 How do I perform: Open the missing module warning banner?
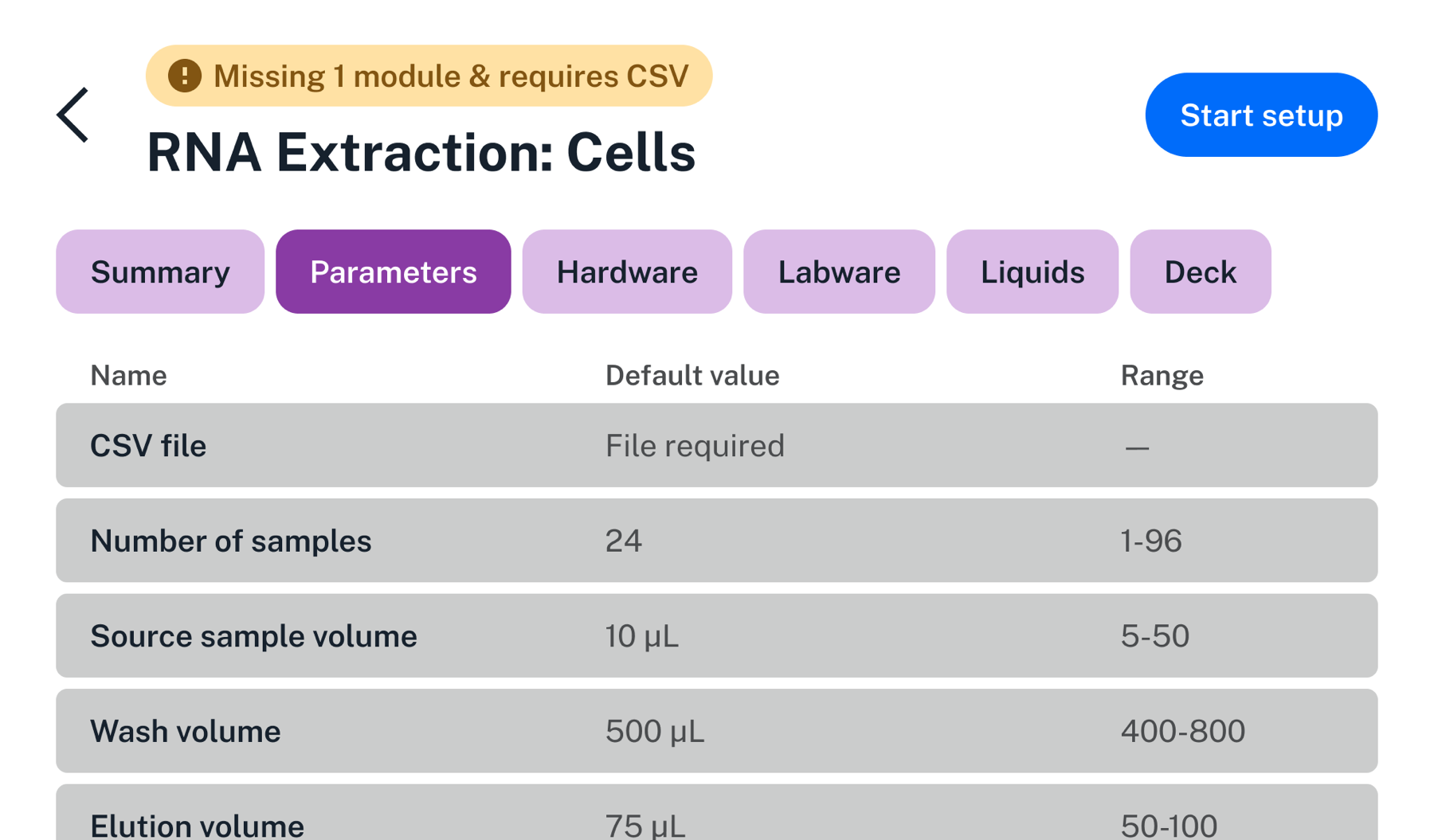(429, 76)
